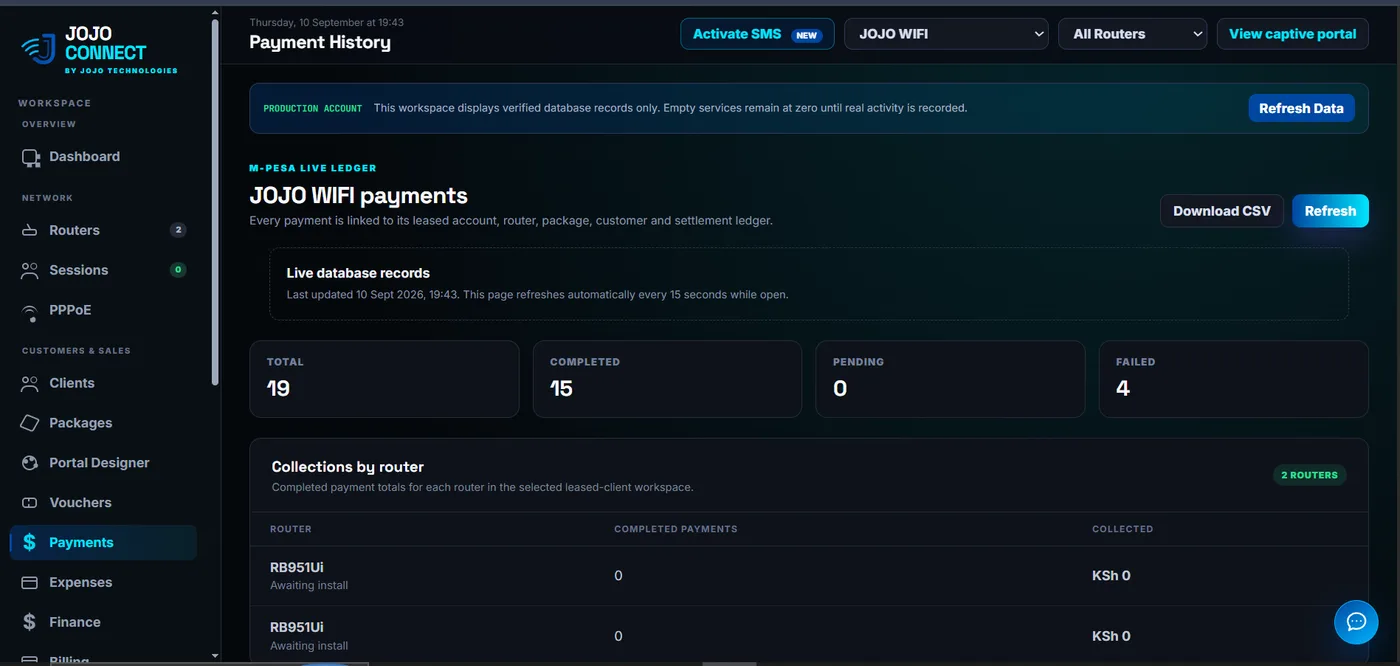
Task: Click the M-PESA LIVE LEDGER label
Action: pos(313,168)
